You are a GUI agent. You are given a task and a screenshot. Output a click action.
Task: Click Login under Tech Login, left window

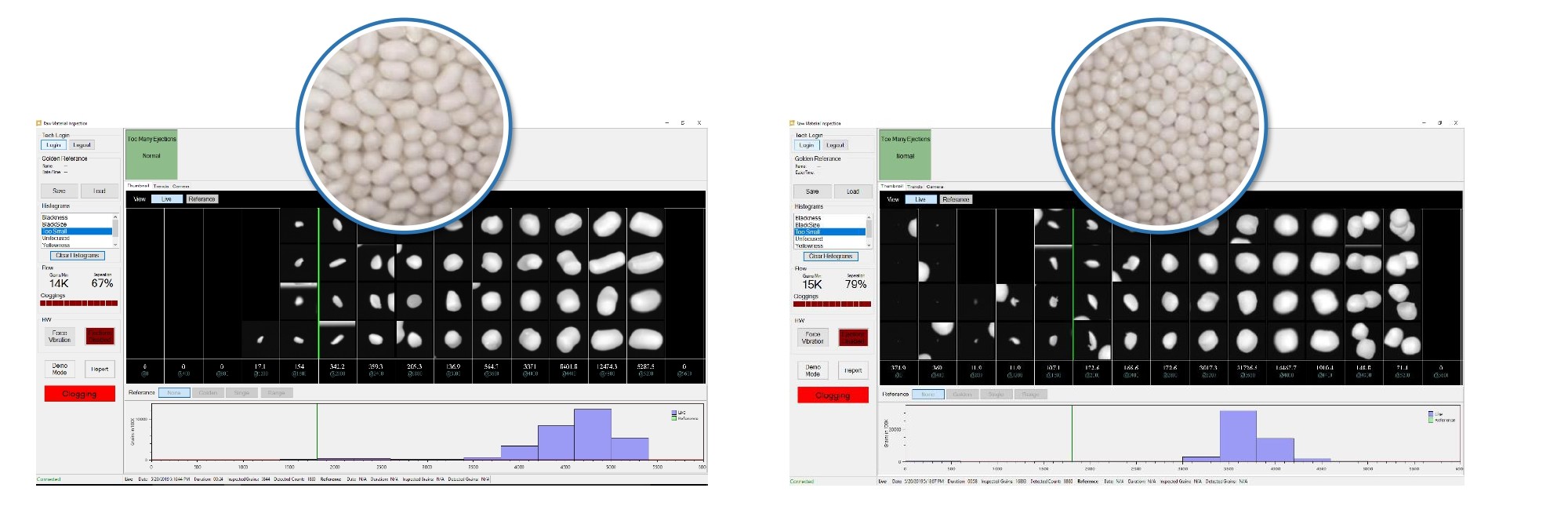(53, 145)
